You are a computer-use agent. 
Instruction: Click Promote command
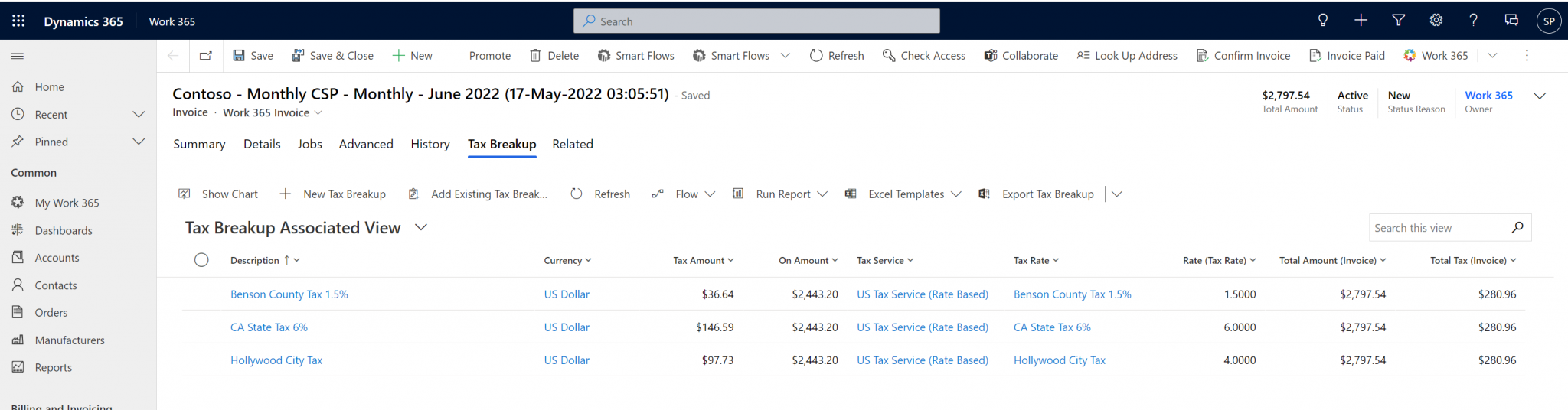tap(489, 56)
